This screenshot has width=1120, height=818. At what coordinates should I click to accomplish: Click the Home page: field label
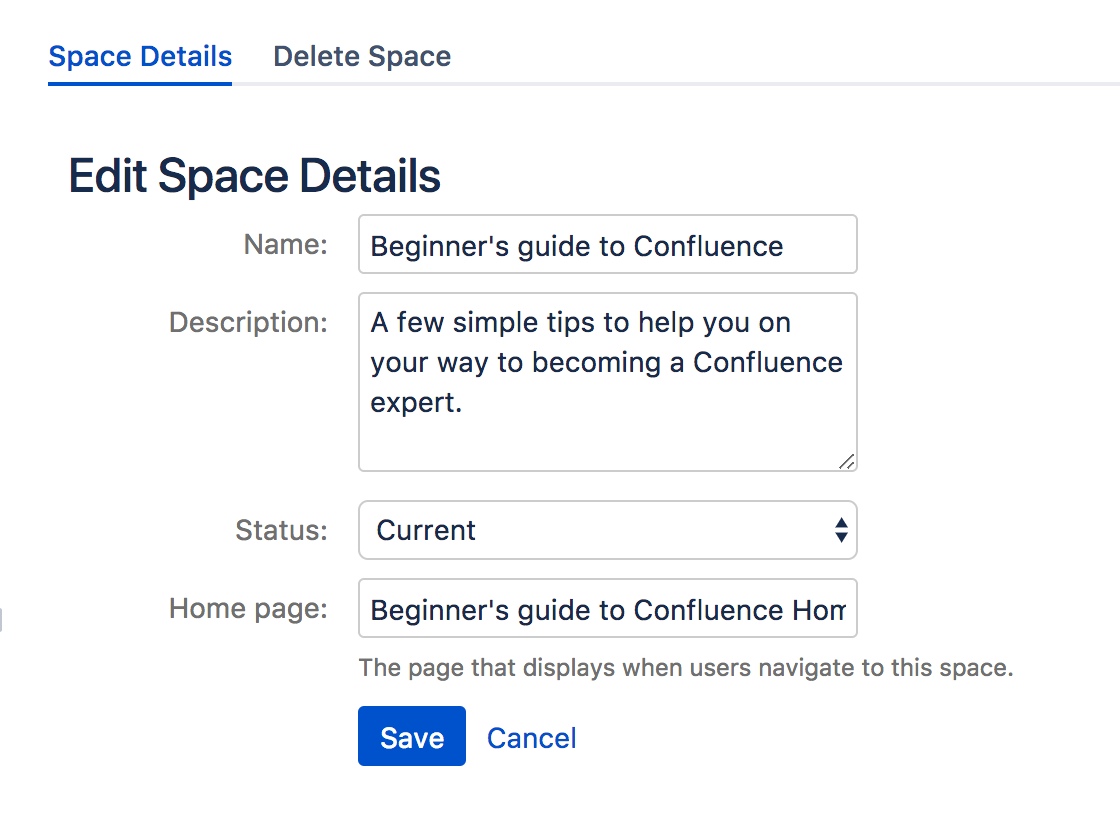pyautogui.click(x=248, y=608)
